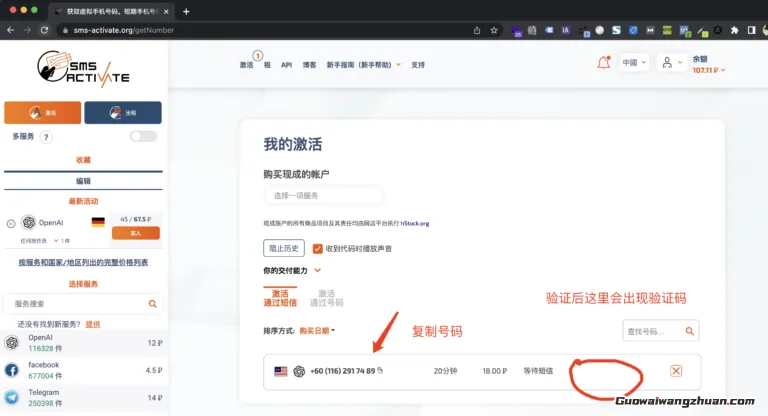Open the 选择一项服务 dropdown
The height and width of the screenshot is (416, 768).
[x=323, y=196]
